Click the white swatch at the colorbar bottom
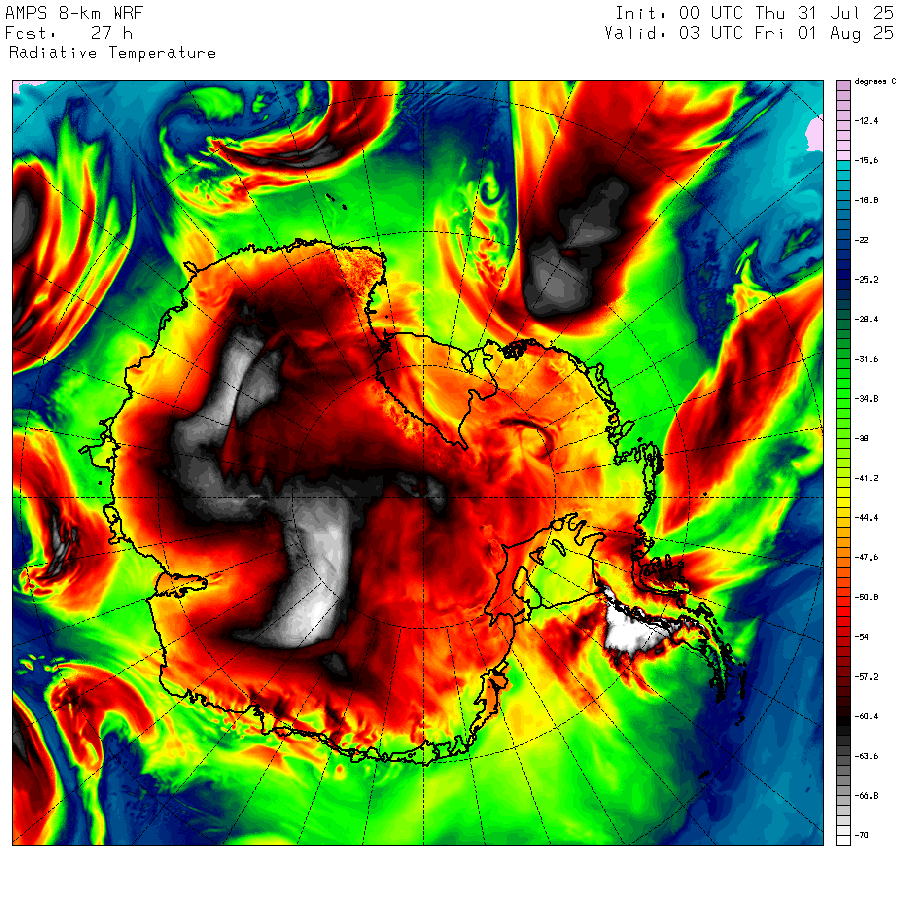The height and width of the screenshot is (900, 900). 843,840
